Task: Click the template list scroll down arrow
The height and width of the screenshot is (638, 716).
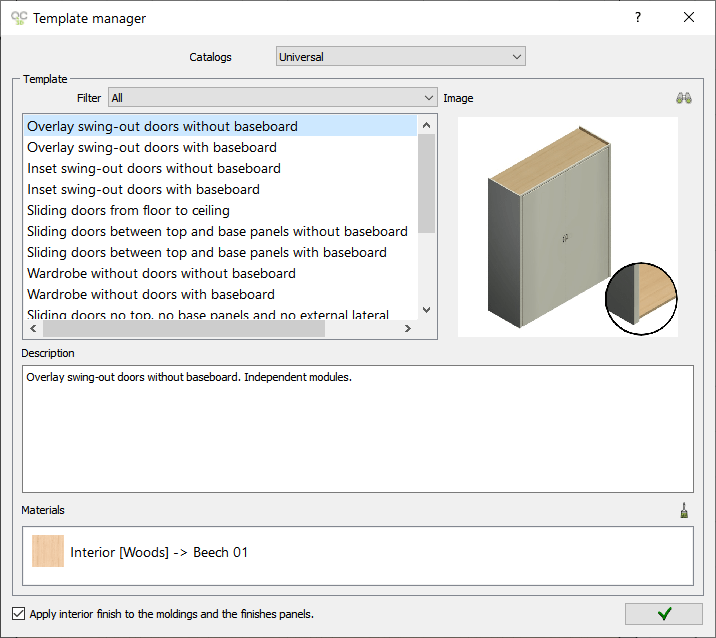Action: click(x=426, y=310)
